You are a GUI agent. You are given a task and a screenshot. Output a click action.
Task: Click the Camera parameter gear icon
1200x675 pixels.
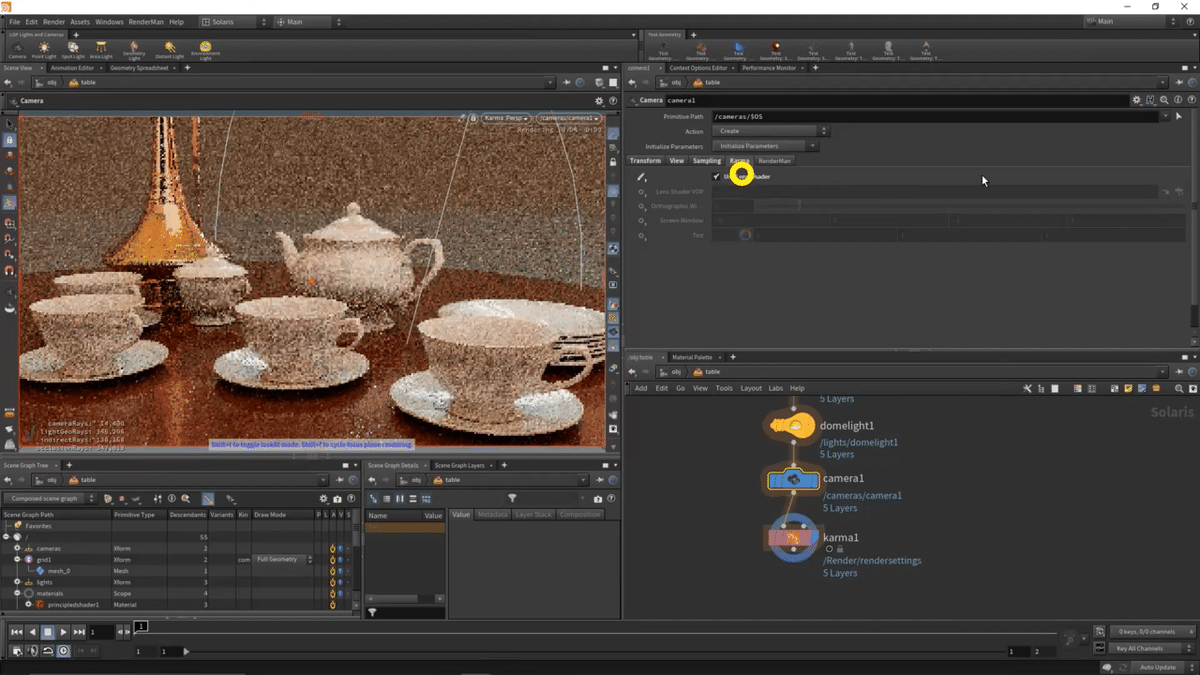[x=1136, y=100]
